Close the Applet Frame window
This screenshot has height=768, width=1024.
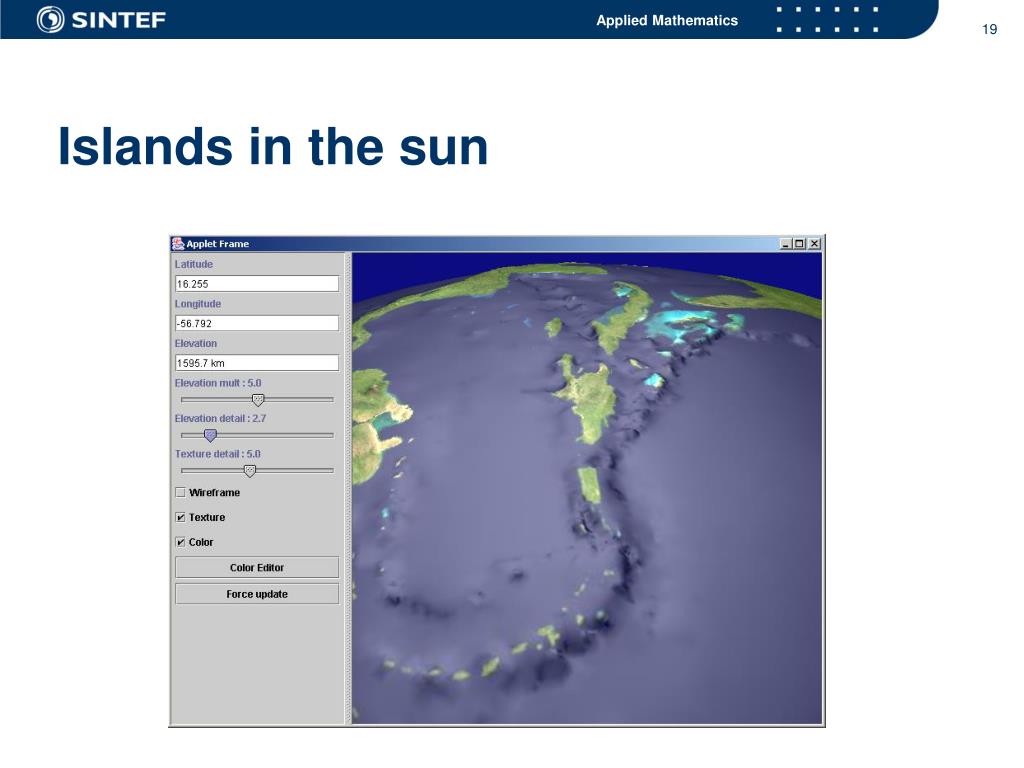click(x=814, y=244)
